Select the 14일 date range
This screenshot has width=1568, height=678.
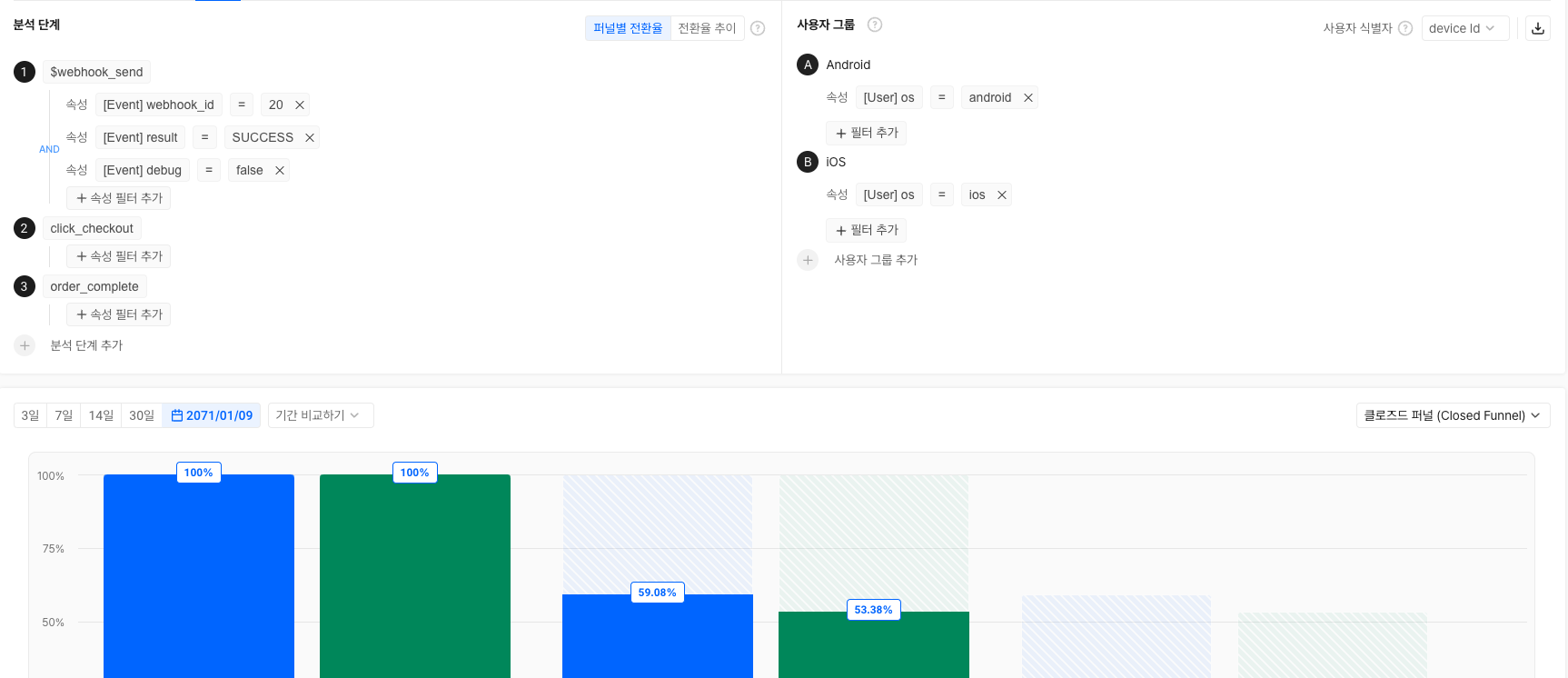[101, 415]
